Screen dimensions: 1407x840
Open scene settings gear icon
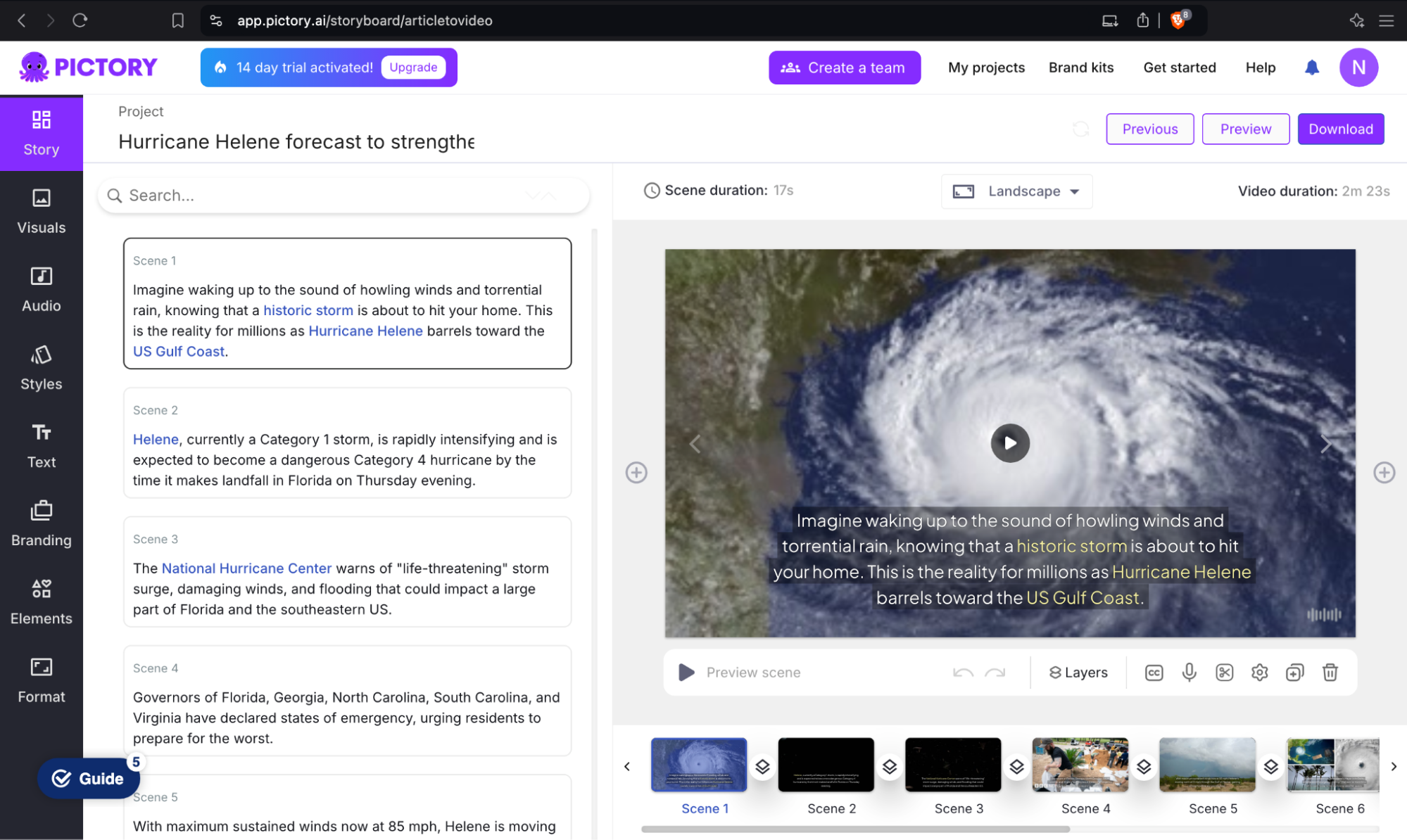click(x=1259, y=673)
